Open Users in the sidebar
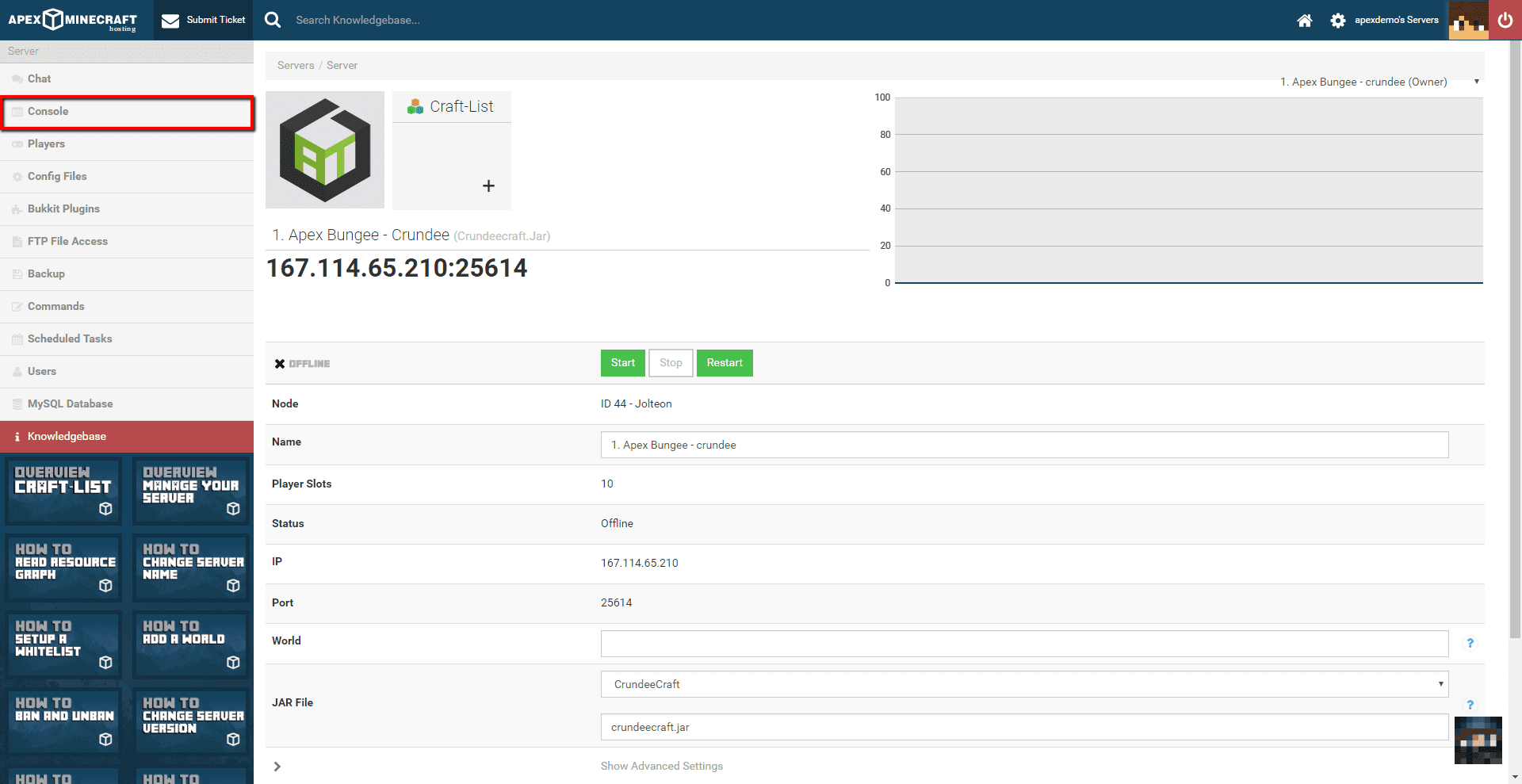The width and height of the screenshot is (1522, 784). pos(127,372)
